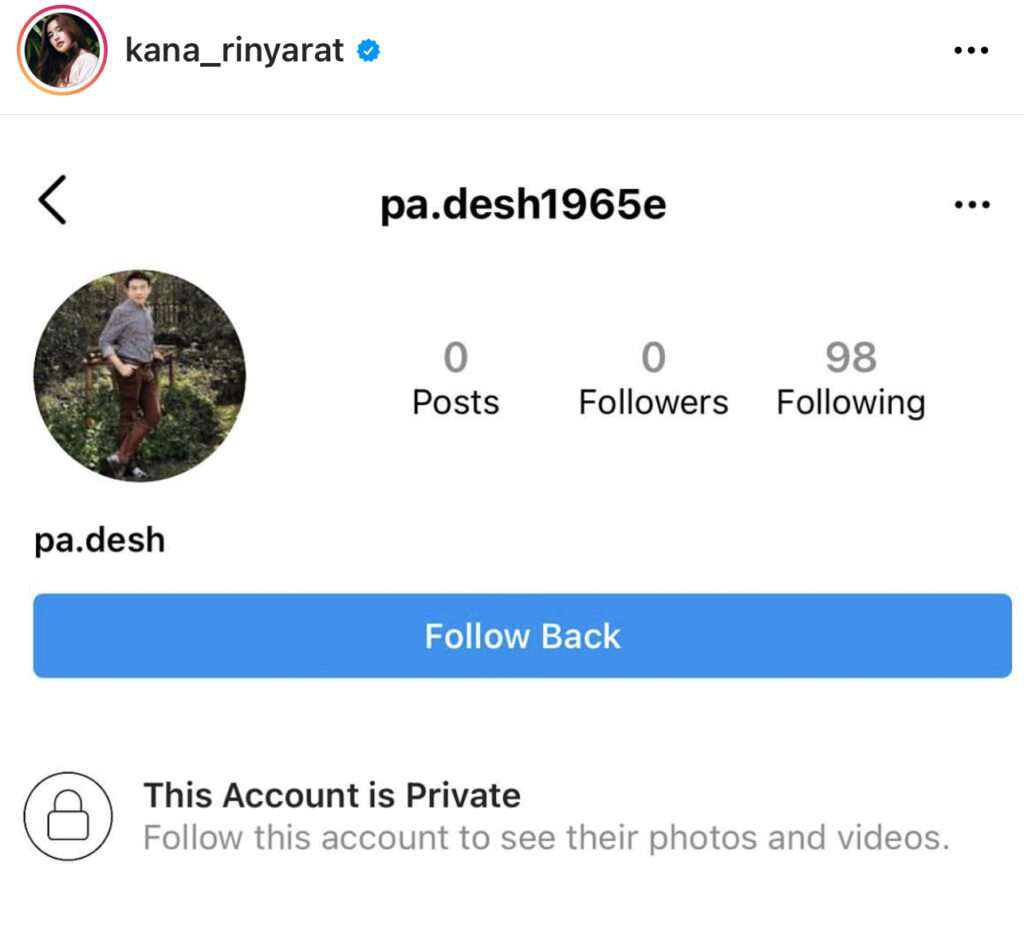The image size is (1024, 935).
Task: Click the blue verified badge
Action: (369, 51)
